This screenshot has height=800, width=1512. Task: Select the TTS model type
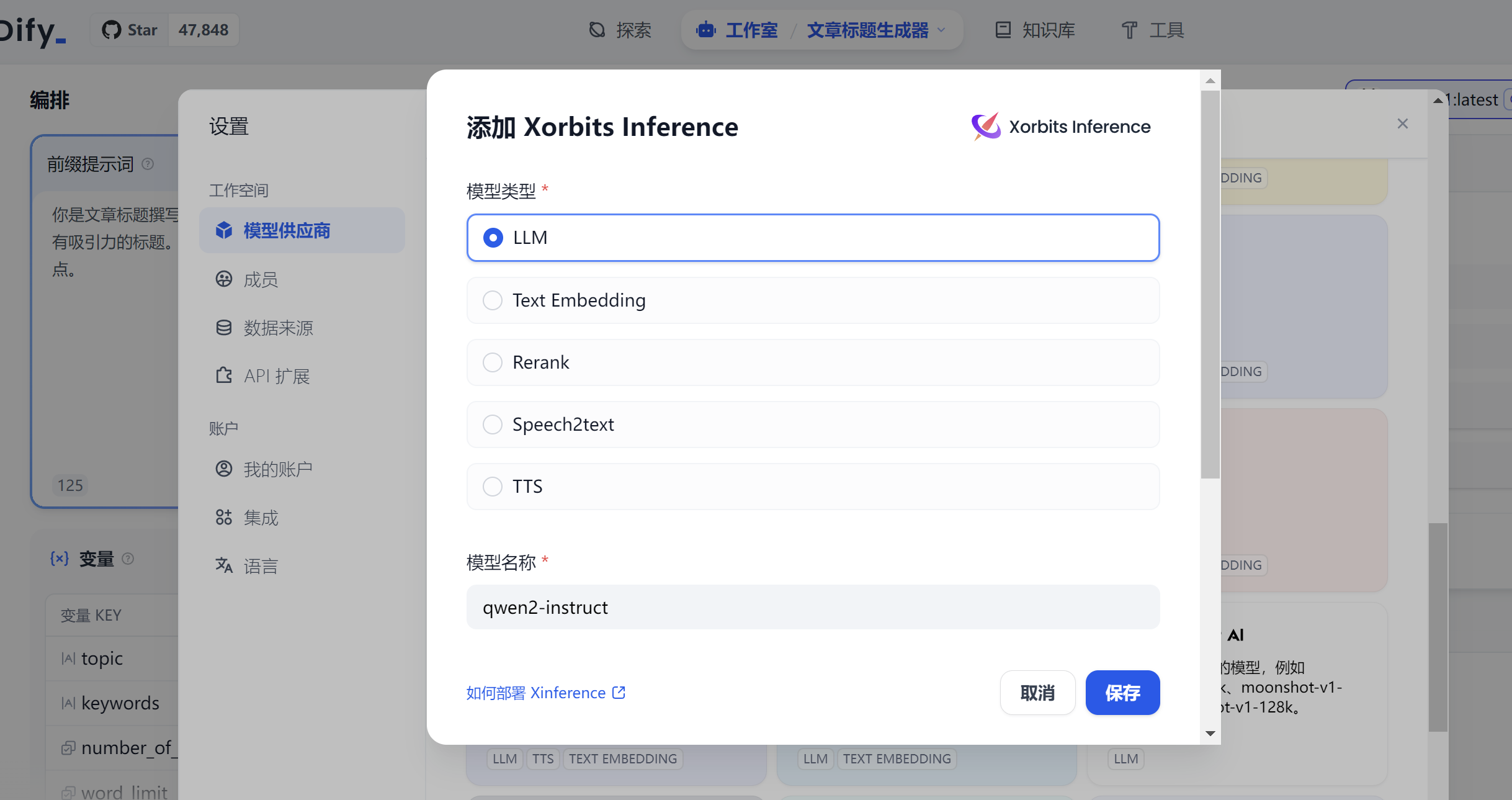point(813,487)
